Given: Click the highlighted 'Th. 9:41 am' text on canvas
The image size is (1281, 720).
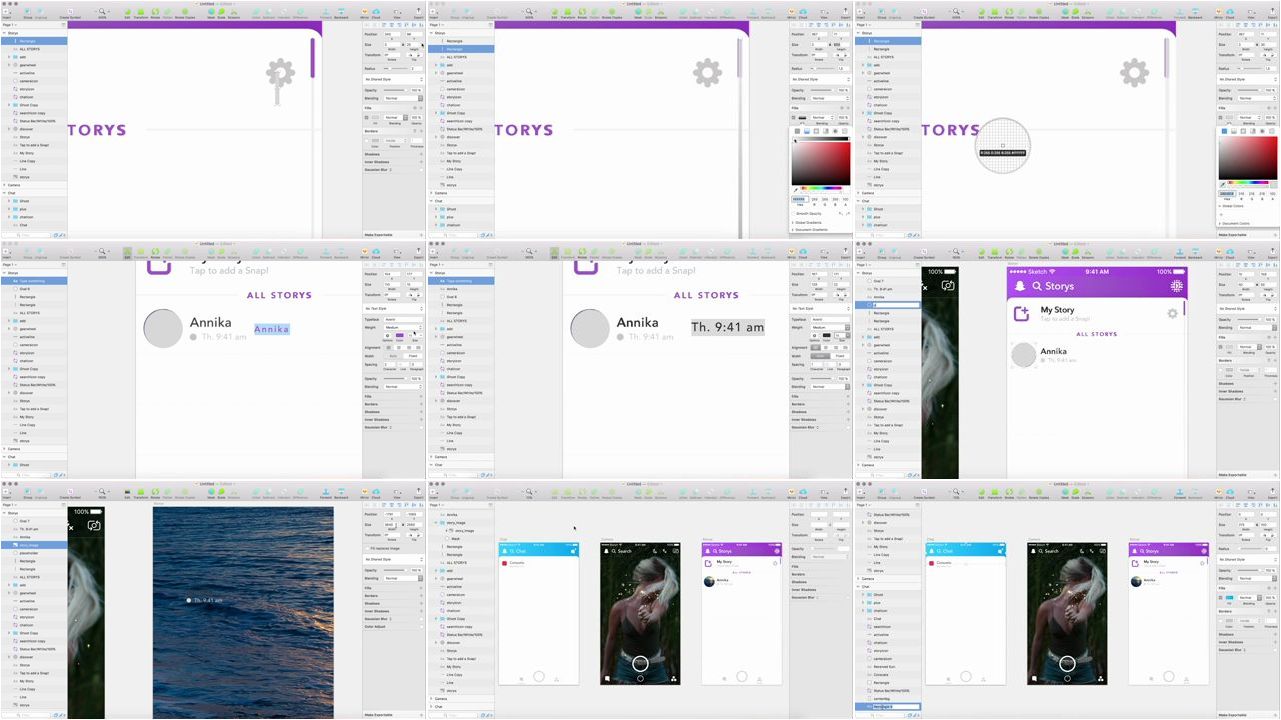Looking at the screenshot, I should [727, 327].
